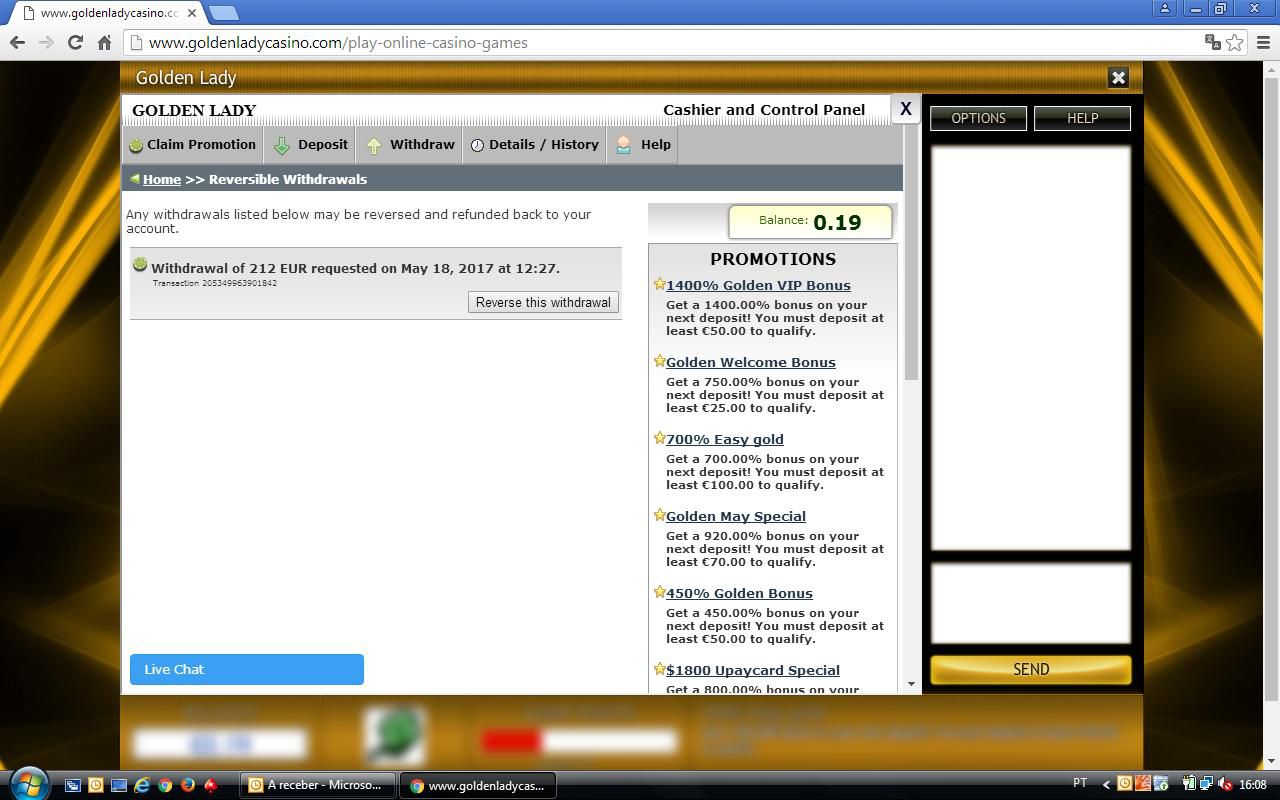Click the star icon next to 450% Golden Bonus
The width and height of the screenshot is (1280, 800).
tap(659, 592)
